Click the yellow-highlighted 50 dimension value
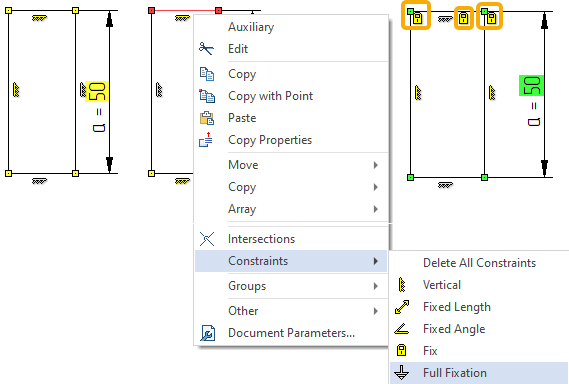 [x=97, y=91]
